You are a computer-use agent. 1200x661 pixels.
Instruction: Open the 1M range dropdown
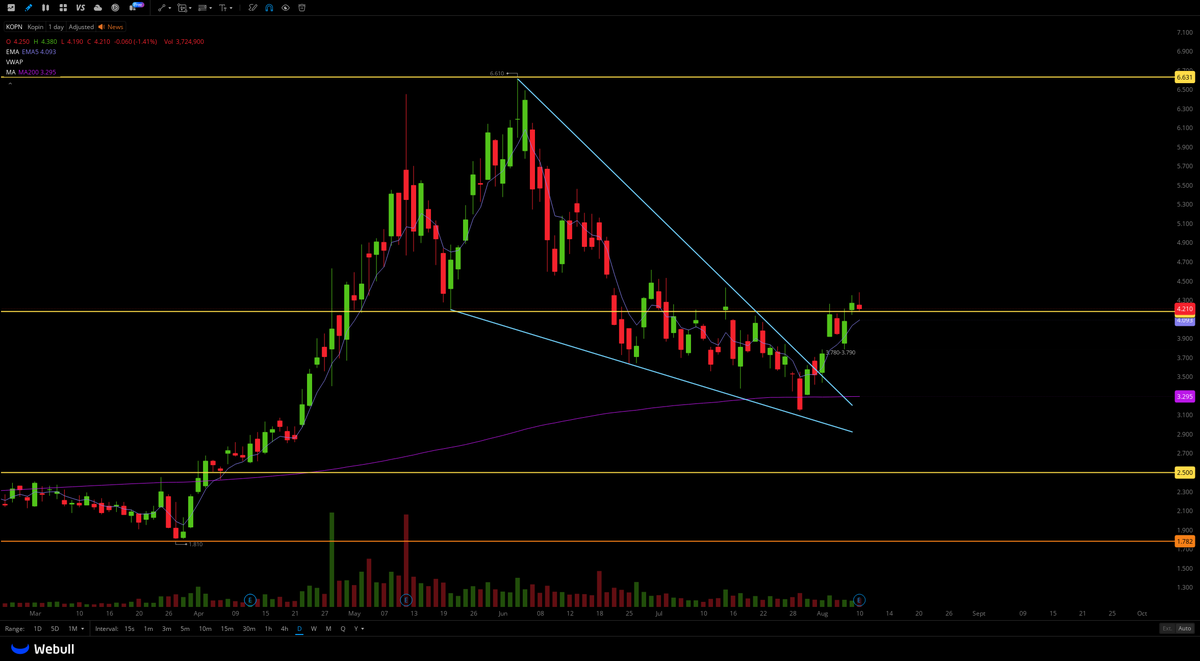76,629
